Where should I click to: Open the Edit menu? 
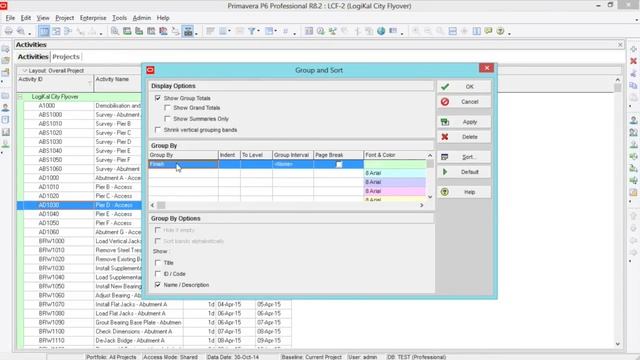(26, 18)
